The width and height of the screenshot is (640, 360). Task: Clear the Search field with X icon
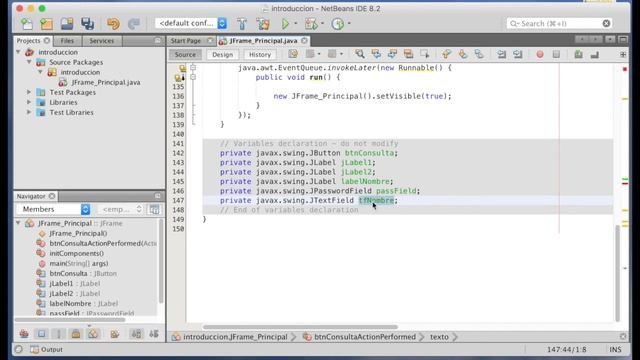[x=607, y=24]
